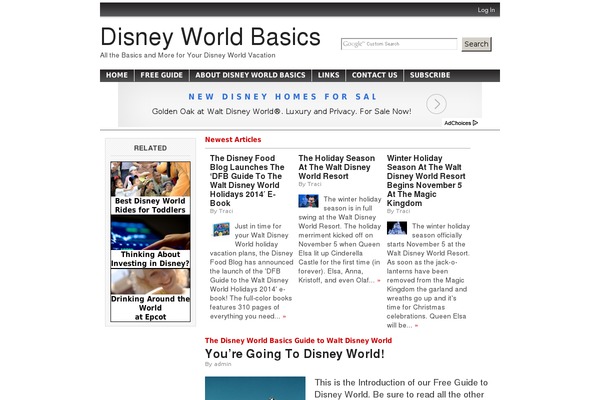The image size is (600, 400).
Task: Open the CONTACT US menu item
Action: [375, 75]
